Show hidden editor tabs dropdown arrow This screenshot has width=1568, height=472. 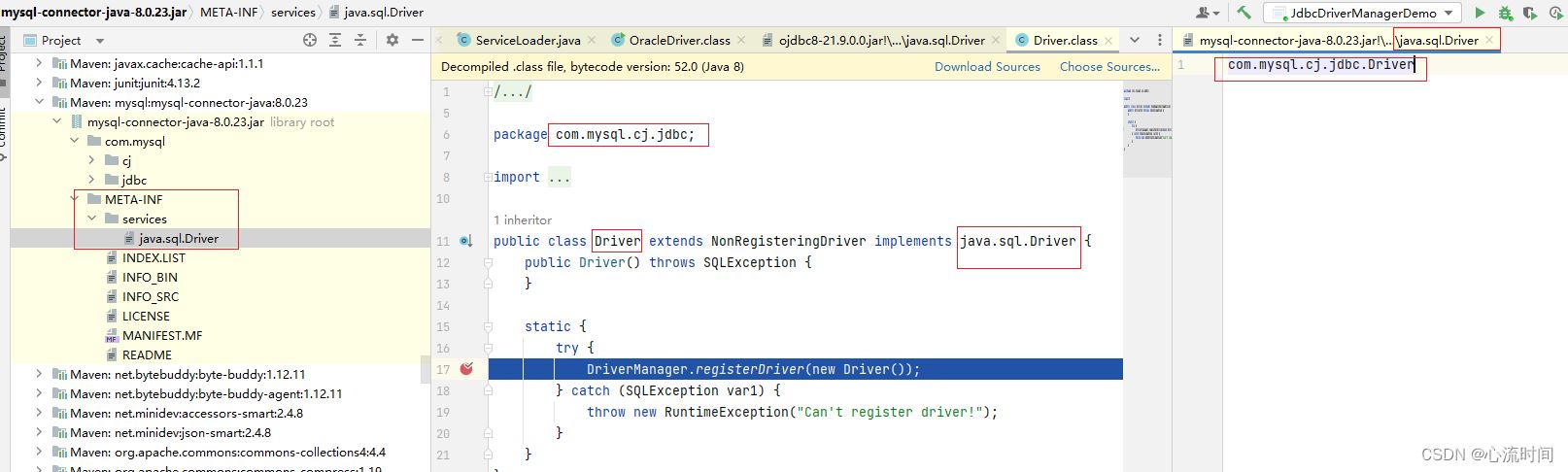click(x=1135, y=40)
